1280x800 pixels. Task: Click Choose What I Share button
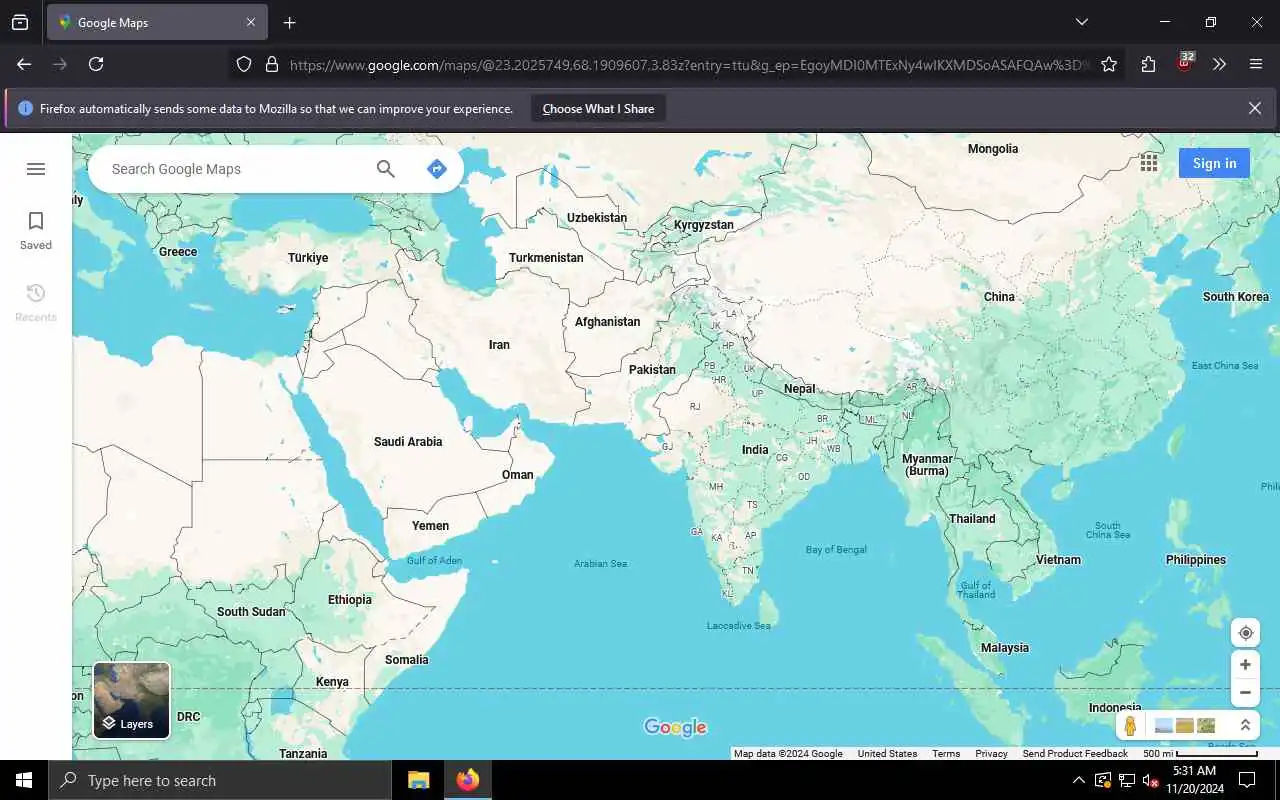tap(598, 109)
